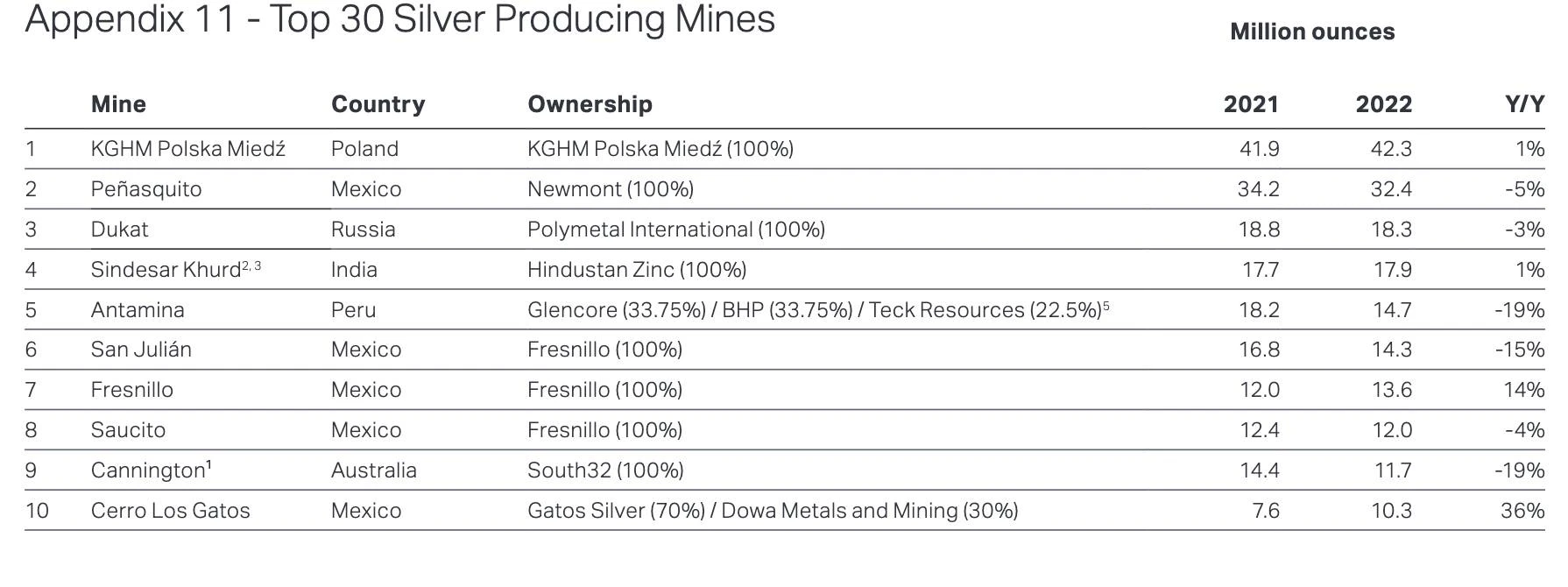Image resolution: width=1568 pixels, height=587 pixels.
Task: Select the Antamina ownership text
Action: (818, 310)
